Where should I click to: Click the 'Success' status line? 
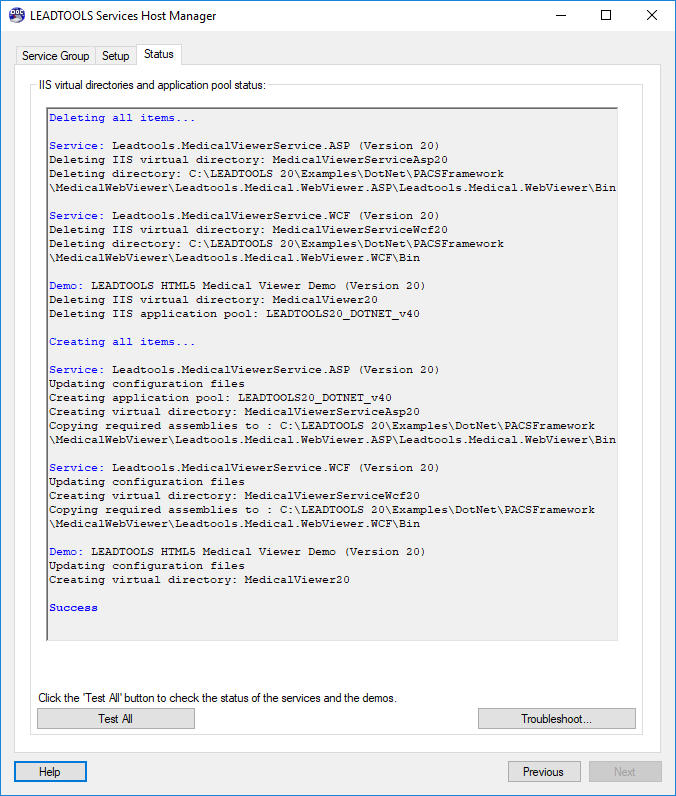(73, 608)
